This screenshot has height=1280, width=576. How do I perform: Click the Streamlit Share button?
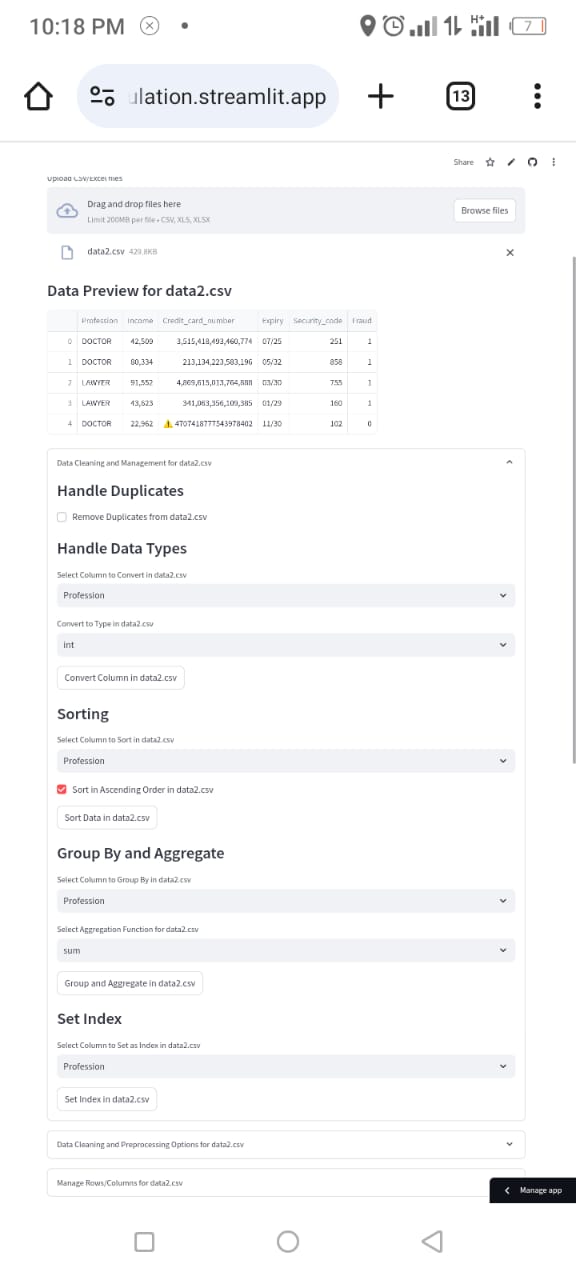coord(463,162)
